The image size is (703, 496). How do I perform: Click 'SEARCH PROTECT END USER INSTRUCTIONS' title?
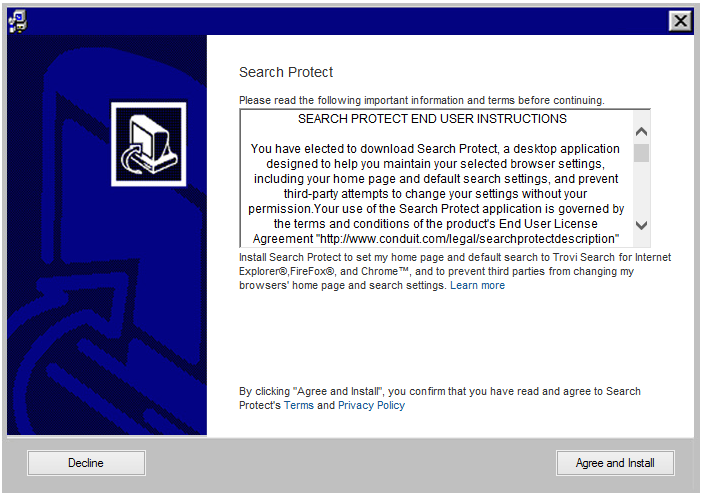(432, 119)
